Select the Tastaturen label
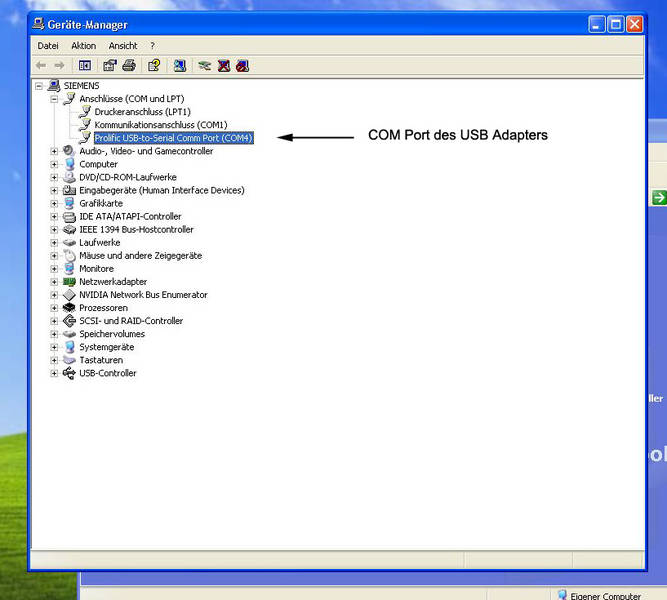 (x=101, y=360)
